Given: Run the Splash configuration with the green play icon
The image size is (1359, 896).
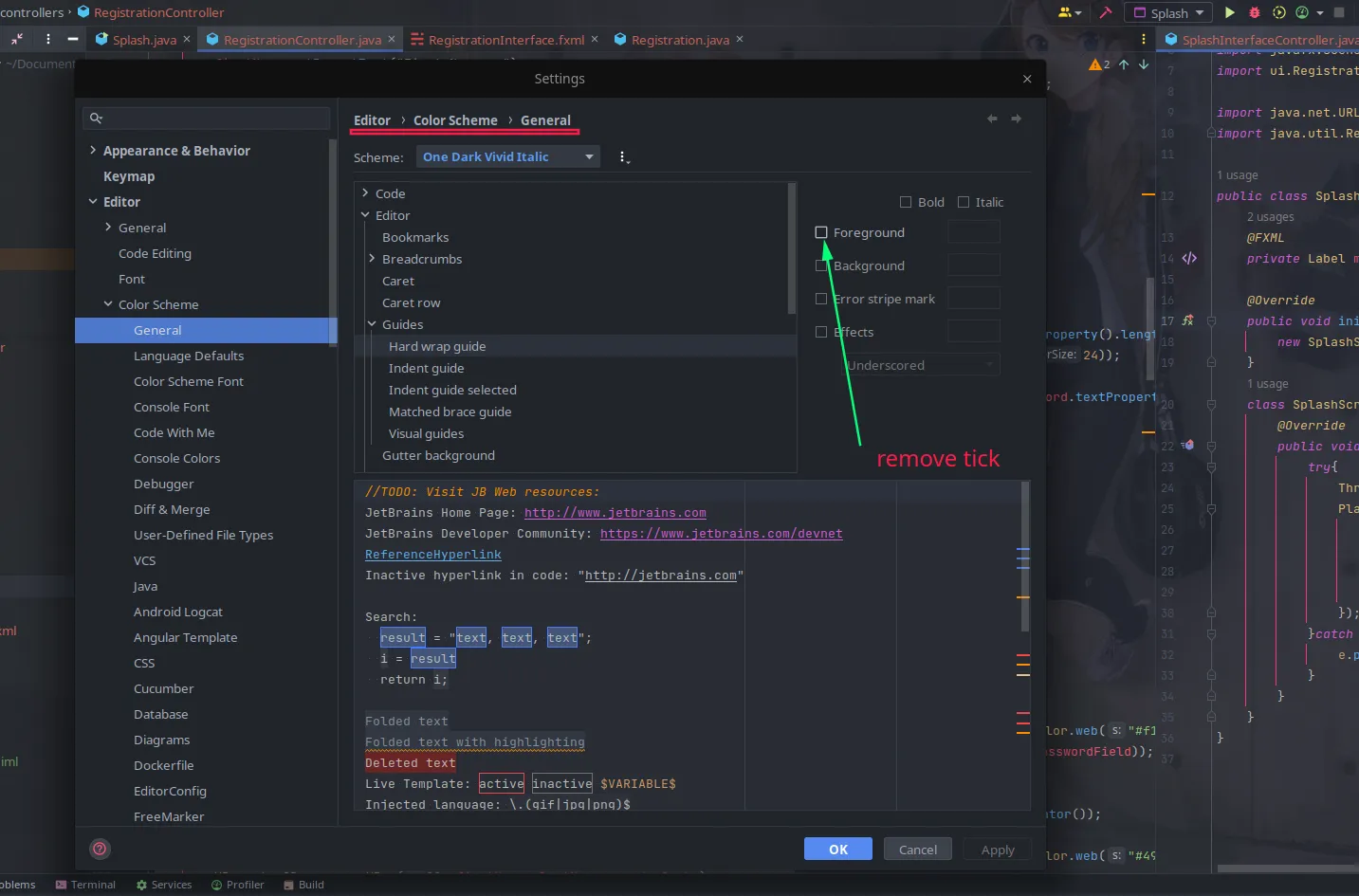Looking at the screenshot, I should 1230,12.
